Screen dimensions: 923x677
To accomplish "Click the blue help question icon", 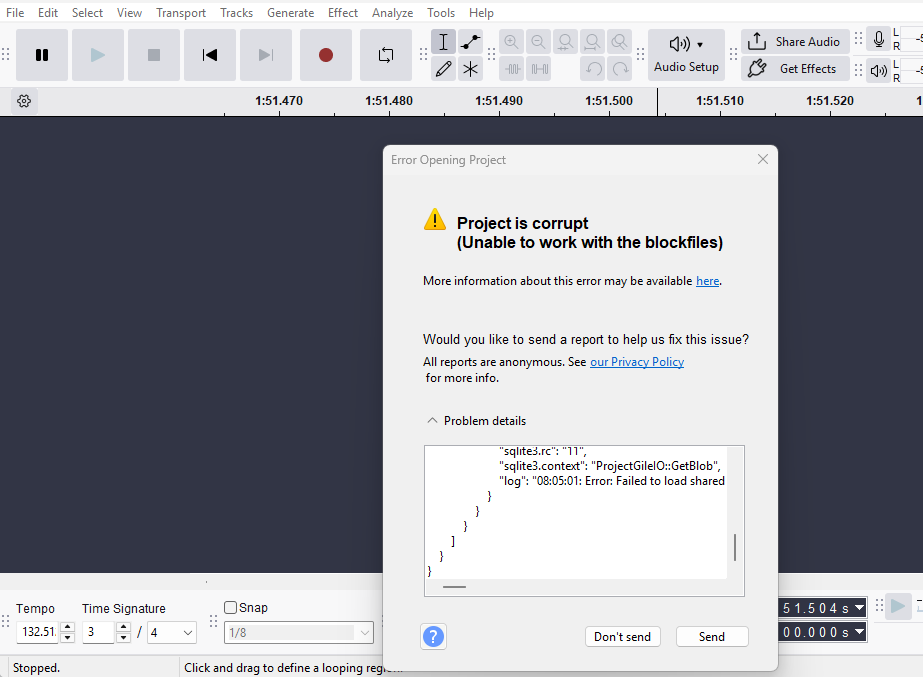I will click(x=434, y=636).
